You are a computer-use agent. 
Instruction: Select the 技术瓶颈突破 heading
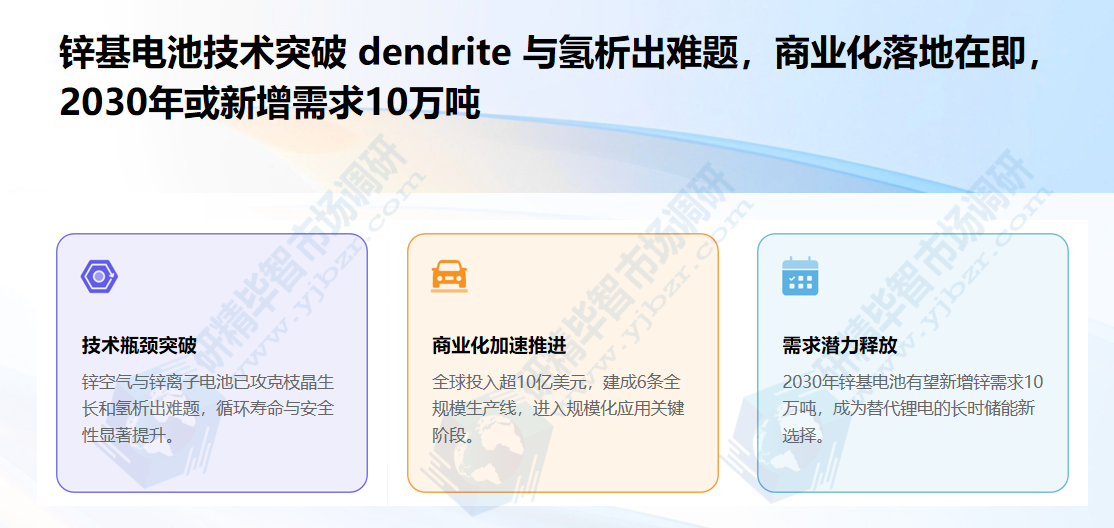tap(139, 345)
